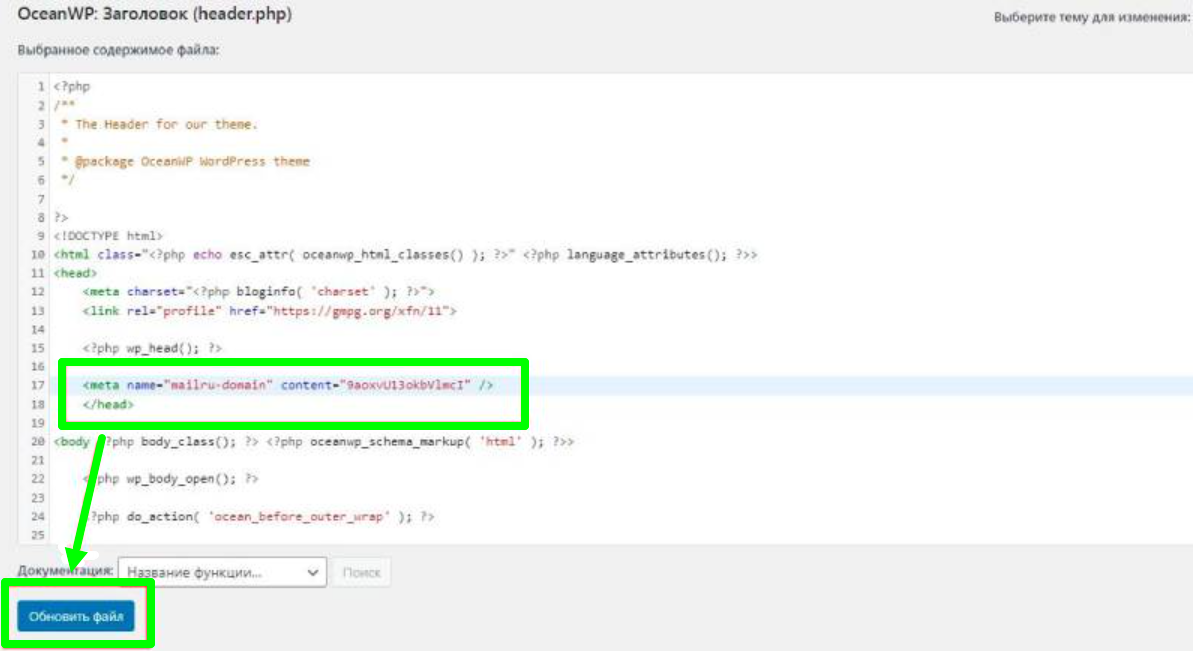Click line number 25 in the gutter
1193x651 pixels.
click(x=37, y=535)
